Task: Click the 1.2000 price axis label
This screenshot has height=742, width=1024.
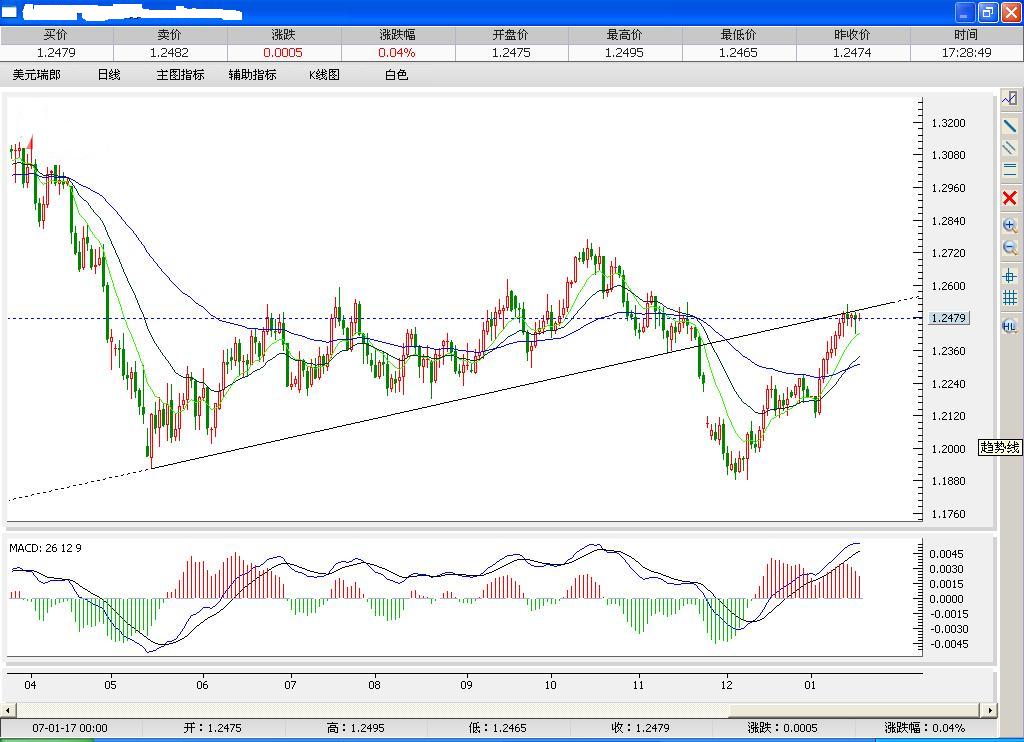Action: 948,449
